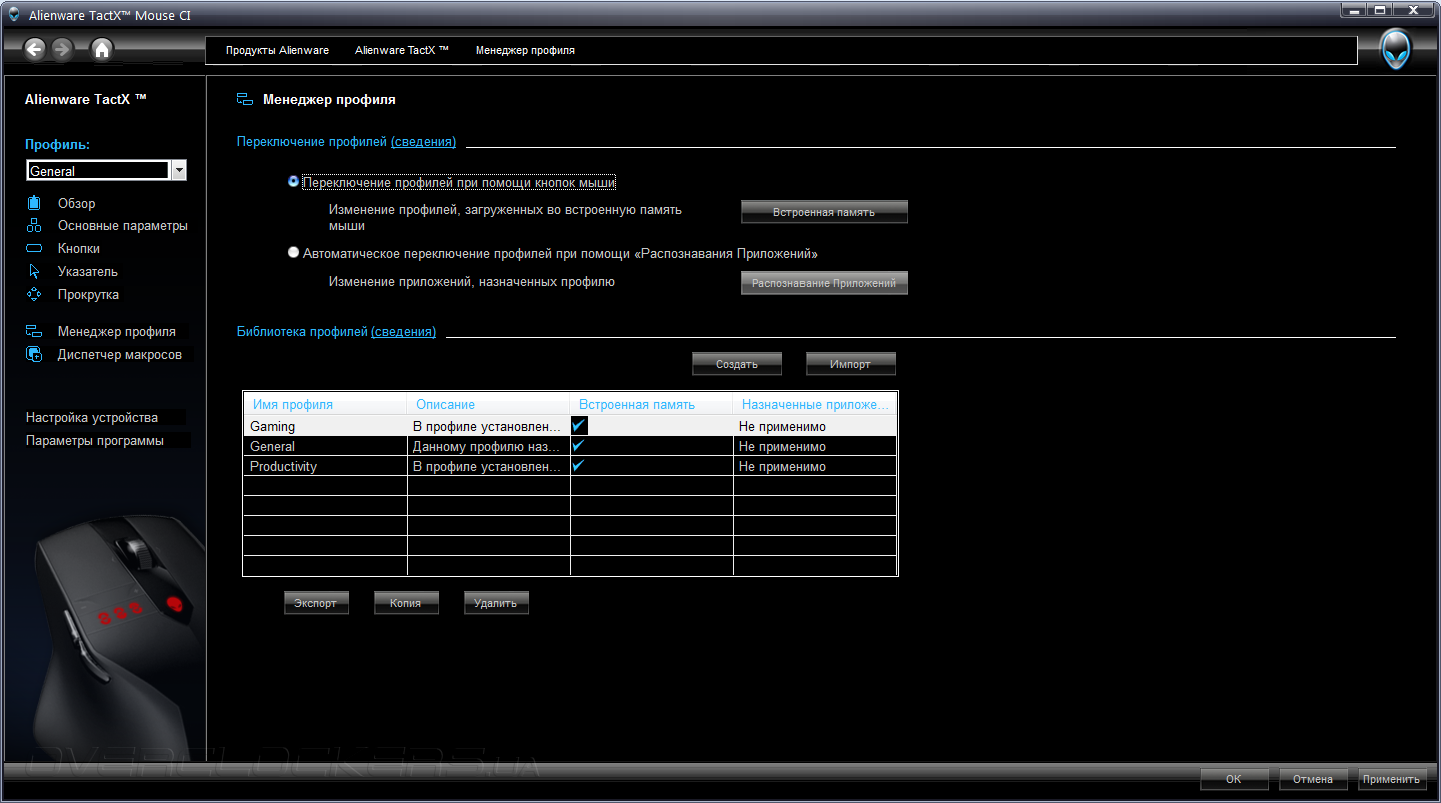The image size is (1441, 803).
Task: Select the Gaming profile name cell
Action: click(x=326, y=426)
